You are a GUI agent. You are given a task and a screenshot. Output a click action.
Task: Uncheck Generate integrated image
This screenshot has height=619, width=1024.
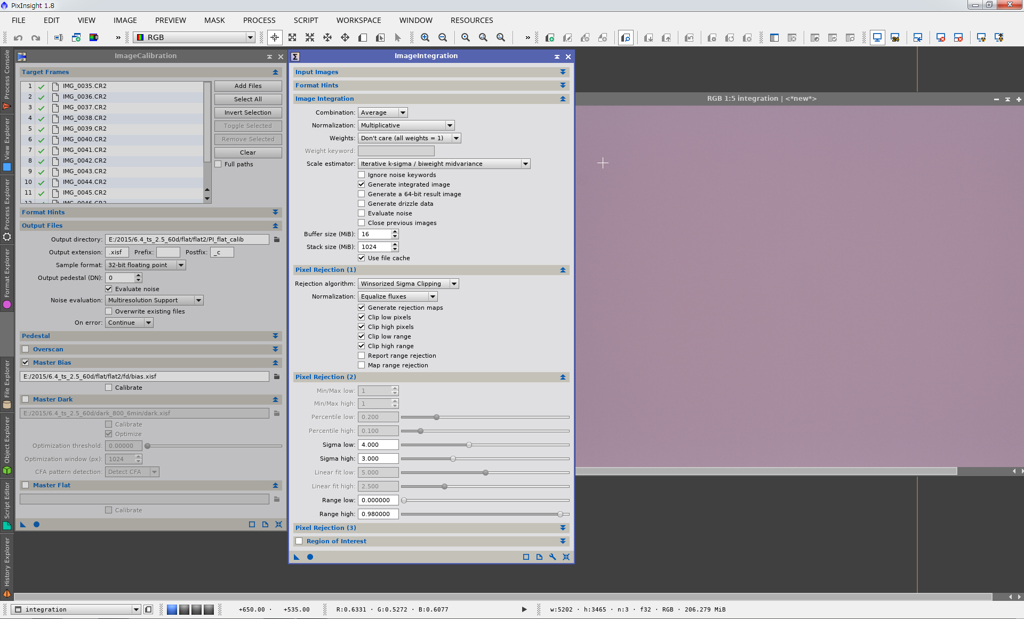[x=362, y=185]
